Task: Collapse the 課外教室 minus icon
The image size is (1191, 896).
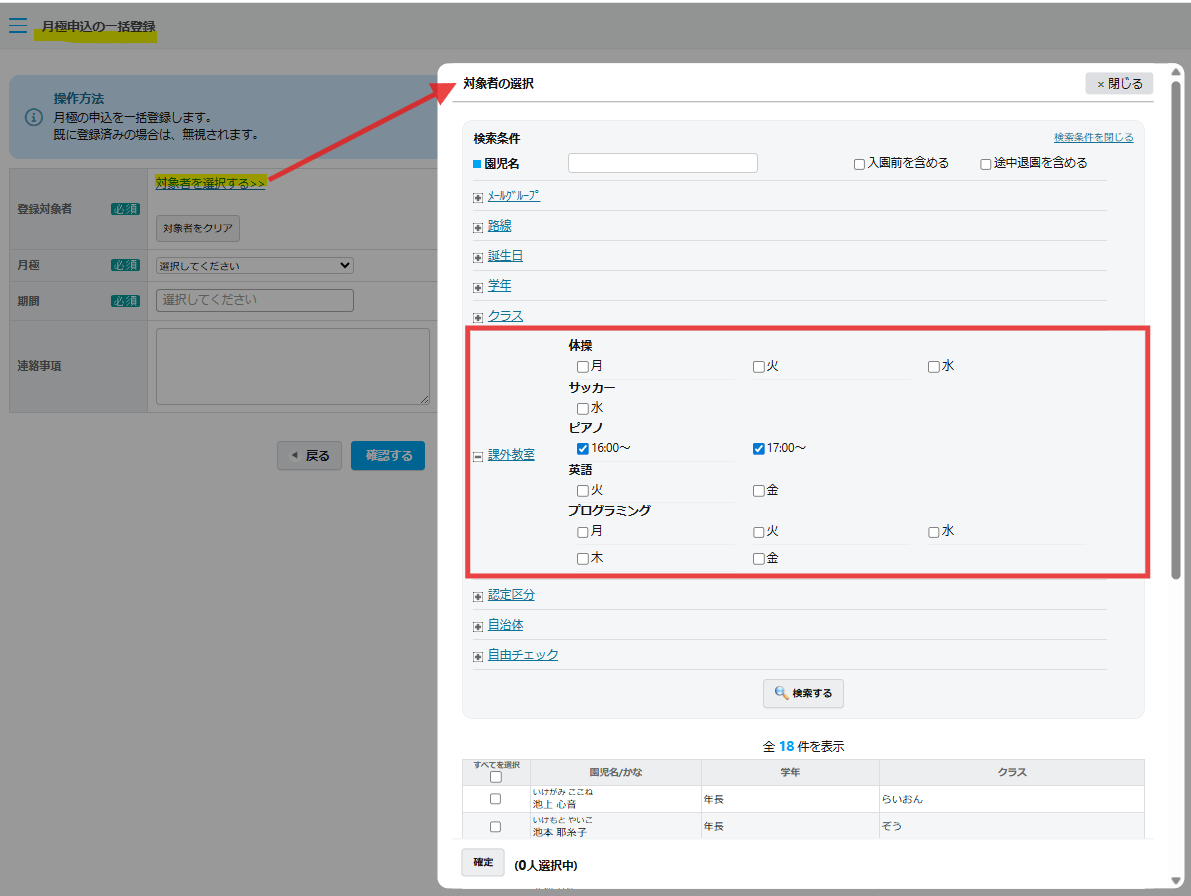Action: click(x=478, y=456)
